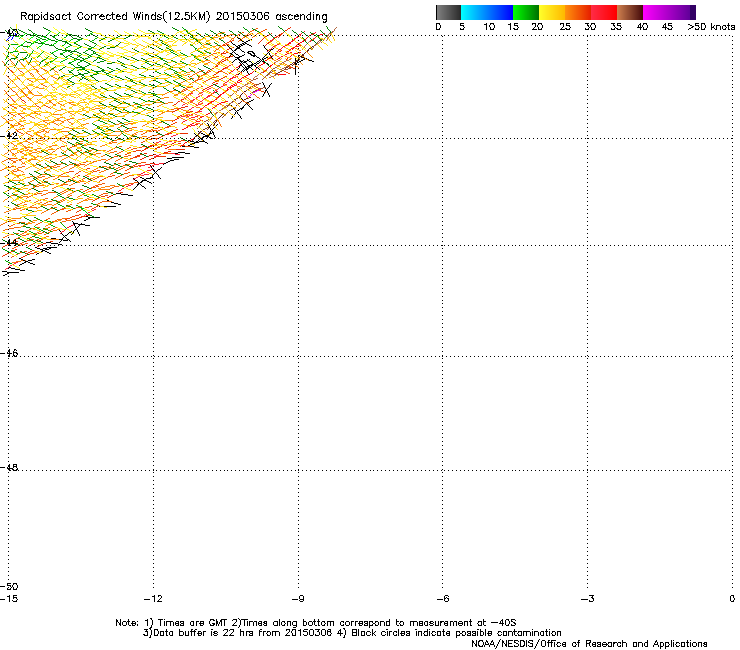Image resolution: width=740 pixels, height=650 pixels.
Task: Click the '25' legend scale label
Action: pyautogui.click(x=565, y=27)
